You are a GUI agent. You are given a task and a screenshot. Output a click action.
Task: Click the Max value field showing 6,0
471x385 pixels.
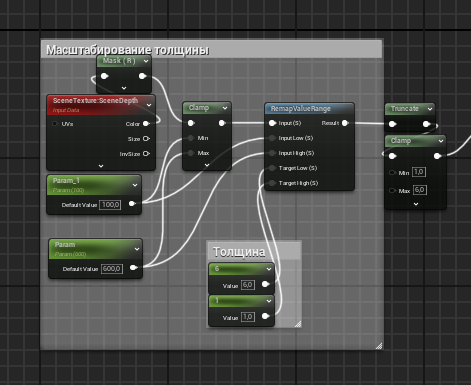point(420,190)
